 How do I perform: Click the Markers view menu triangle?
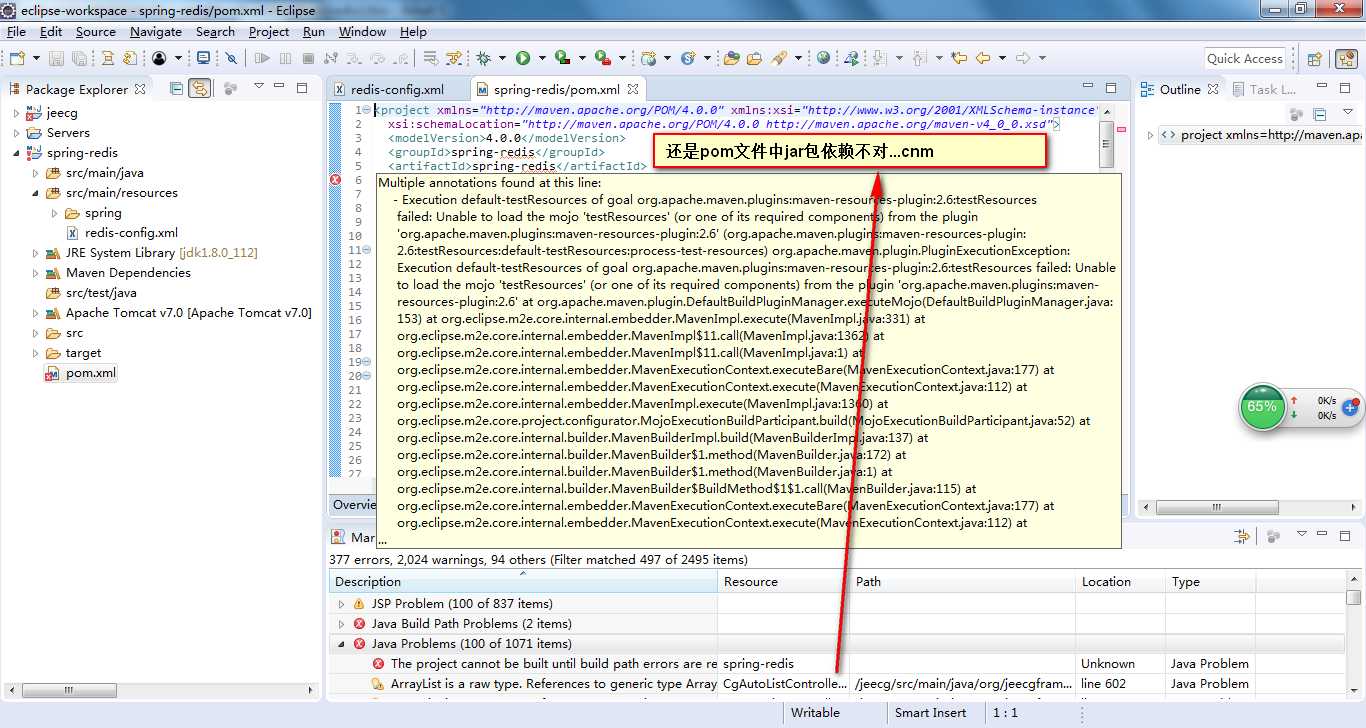(1300, 536)
